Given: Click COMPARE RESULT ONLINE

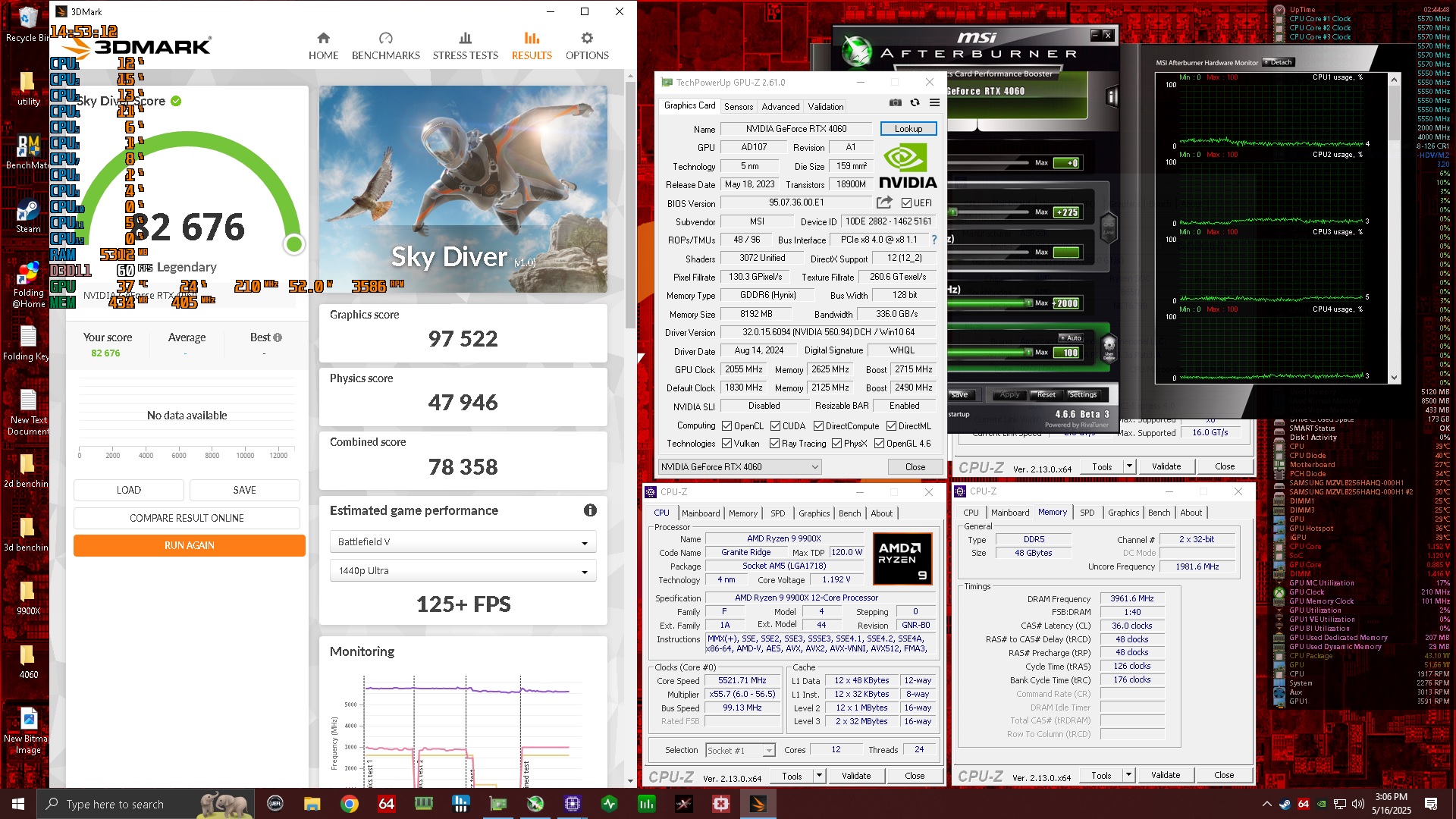Looking at the screenshot, I should 187,518.
